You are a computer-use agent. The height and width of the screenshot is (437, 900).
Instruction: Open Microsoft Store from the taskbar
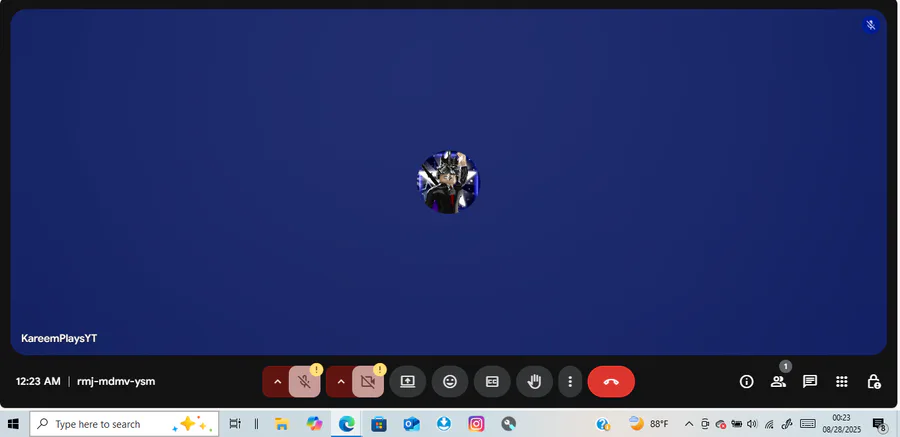pos(378,424)
